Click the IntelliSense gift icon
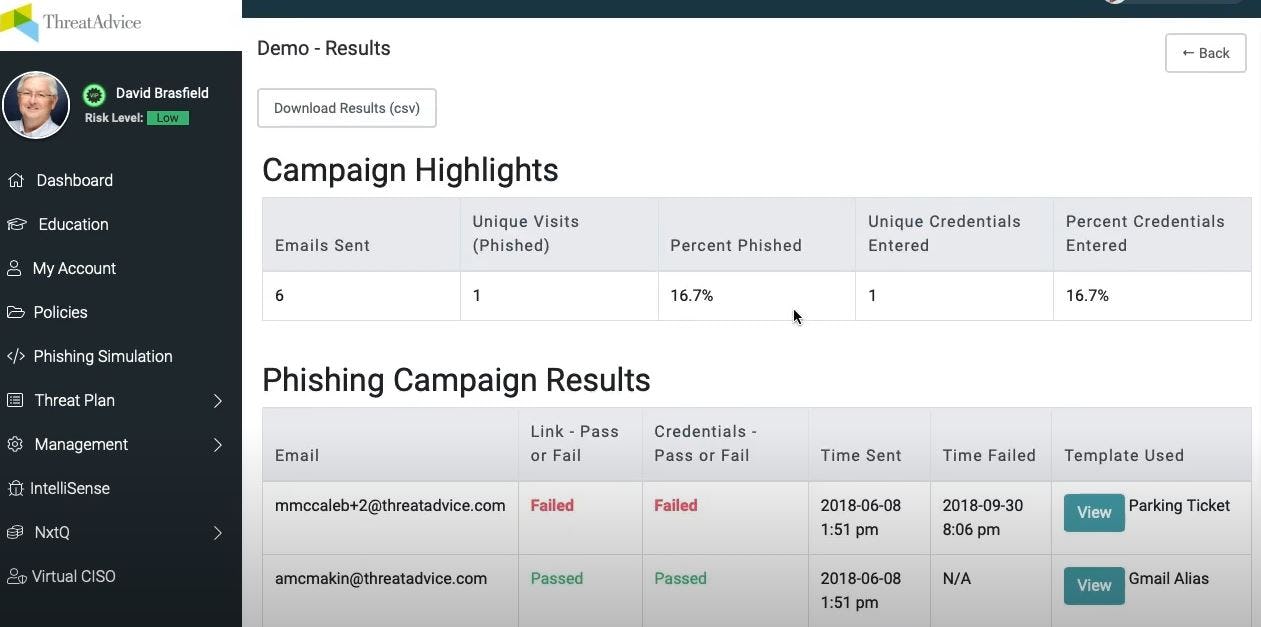Screen dimensions: 1261x627 click(x=16, y=488)
